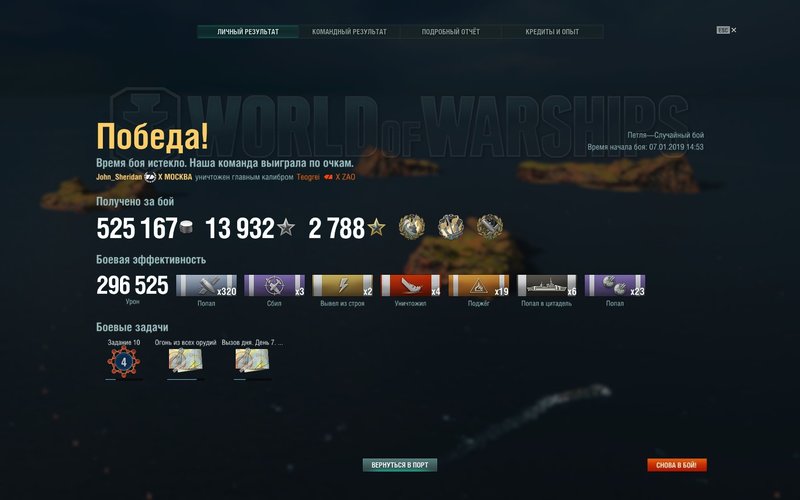The width and height of the screenshot is (800, 500).
Task: Click the x23 secondary hits ribbon
Action: point(615,285)
